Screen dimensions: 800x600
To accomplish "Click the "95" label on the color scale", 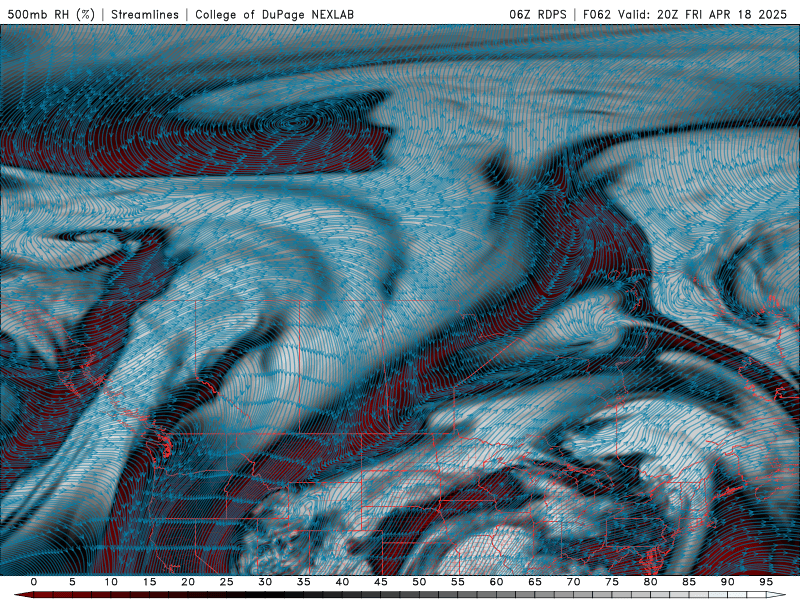I will tap(766, 582).
